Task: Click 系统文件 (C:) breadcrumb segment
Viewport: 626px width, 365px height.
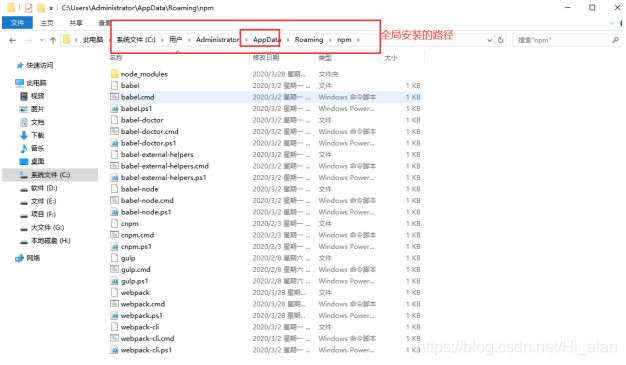Action: pyautogui.click(x=136, y=40)
